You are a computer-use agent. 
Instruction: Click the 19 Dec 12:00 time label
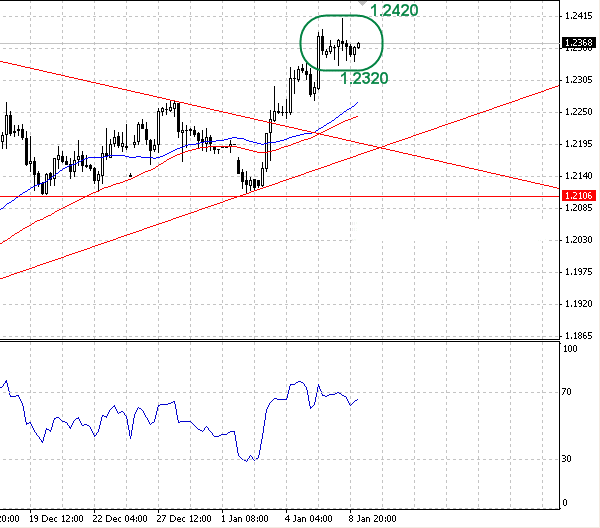56,519
